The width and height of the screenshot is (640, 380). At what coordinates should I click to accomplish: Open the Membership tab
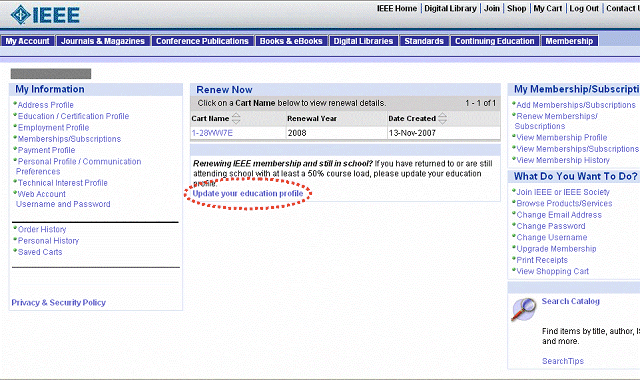click(x=569, y=41)
